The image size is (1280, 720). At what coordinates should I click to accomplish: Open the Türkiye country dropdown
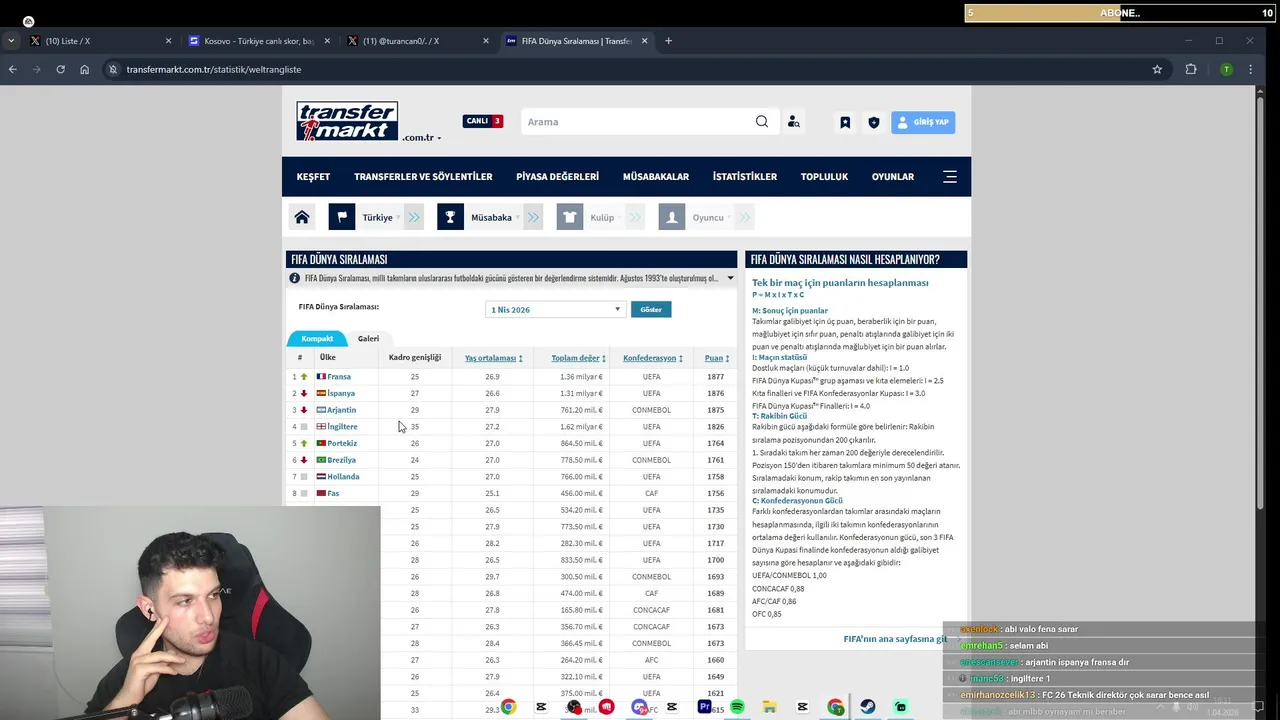click(380, 217)
